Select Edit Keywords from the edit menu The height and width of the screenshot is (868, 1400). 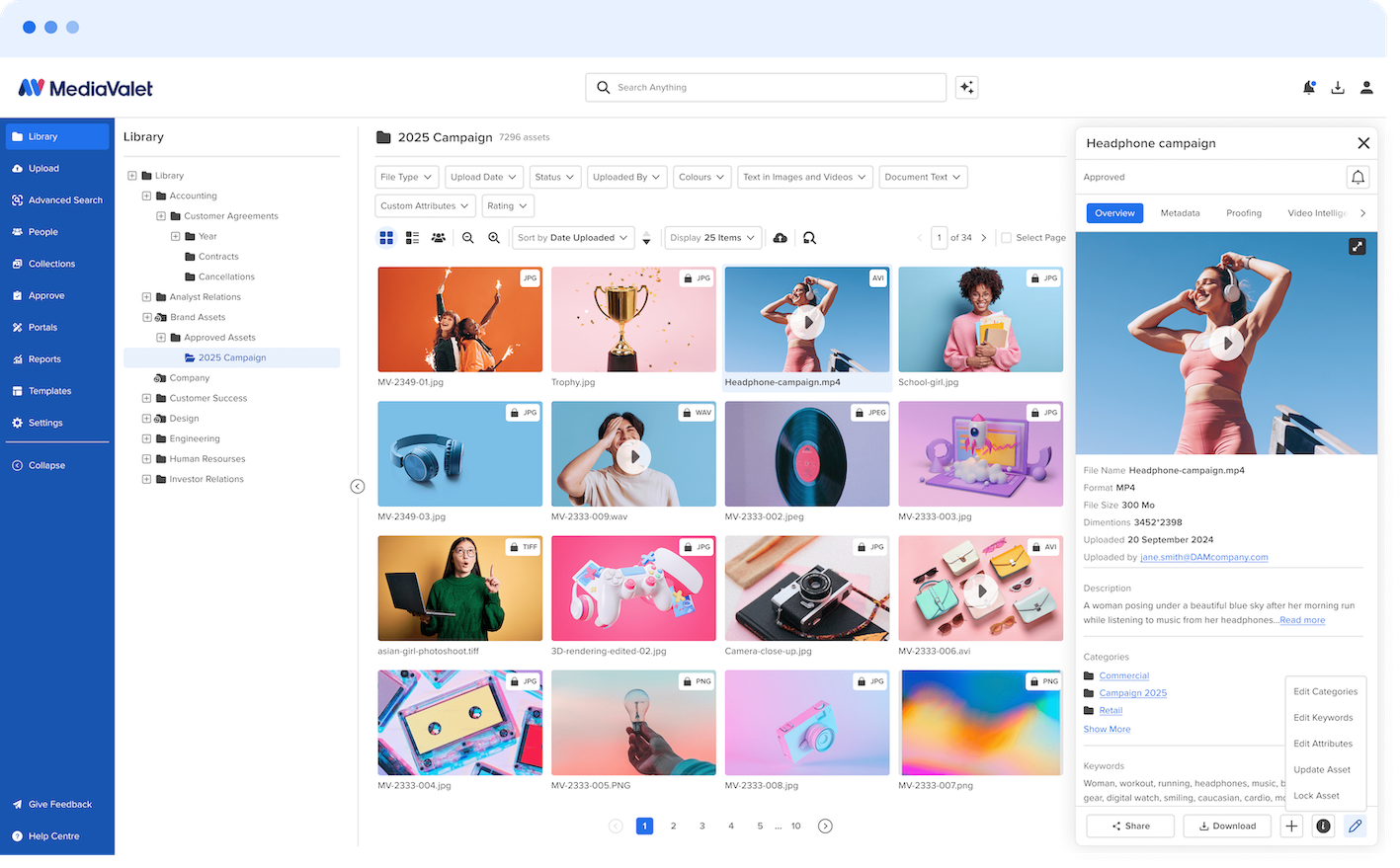click(1323, 718)
